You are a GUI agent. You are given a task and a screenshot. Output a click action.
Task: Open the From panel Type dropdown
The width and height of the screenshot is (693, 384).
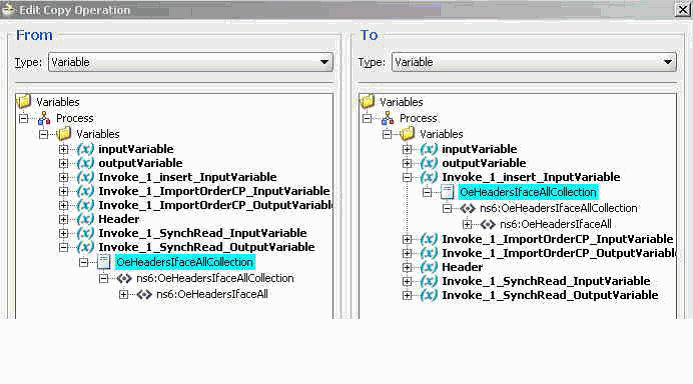190,62
